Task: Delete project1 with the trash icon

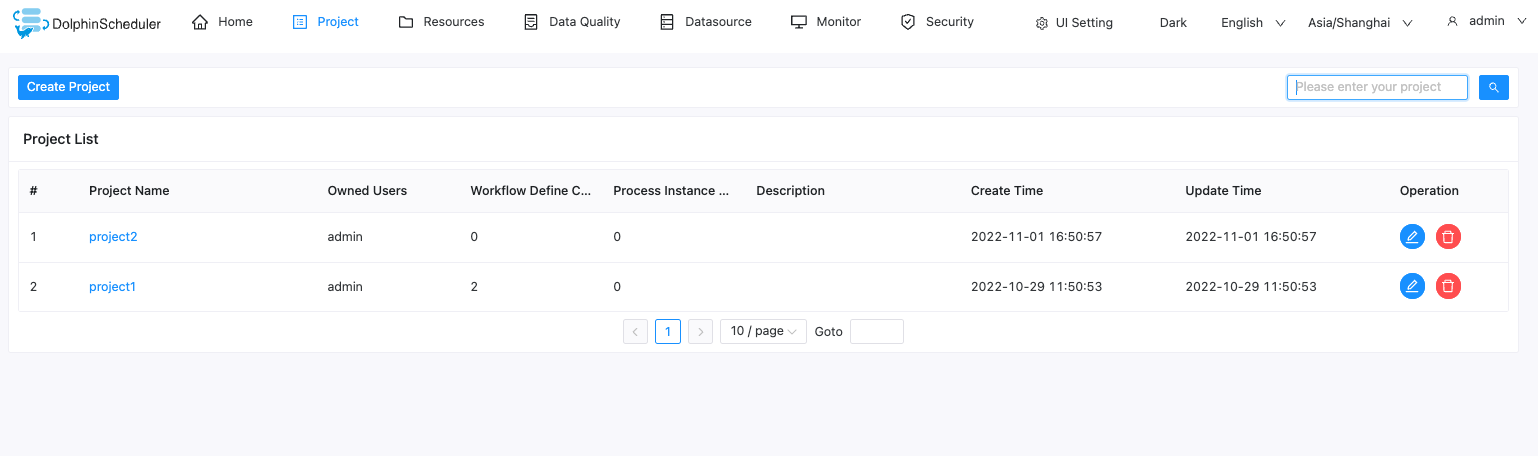Action: (x=1448, y=287)
